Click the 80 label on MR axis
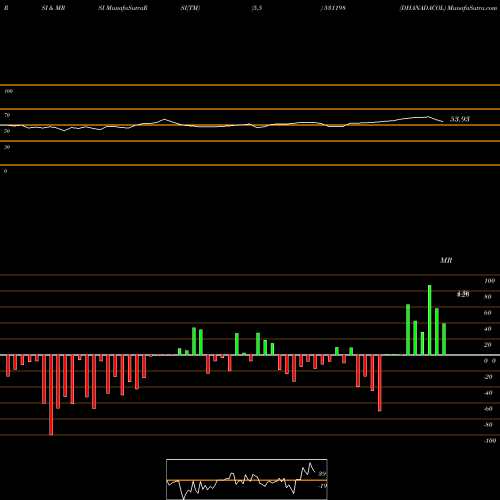The height and width of the screenshot is (500, 500). click(488, 297)
